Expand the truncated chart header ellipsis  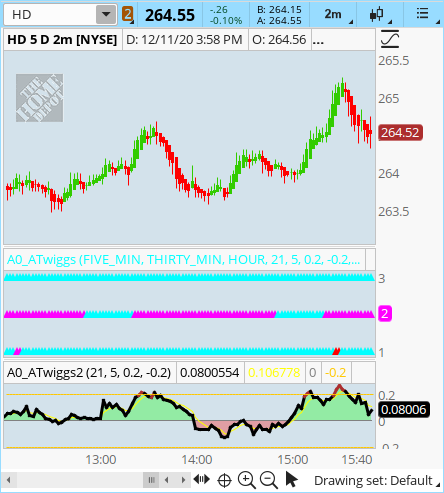[x=318, y=41]
